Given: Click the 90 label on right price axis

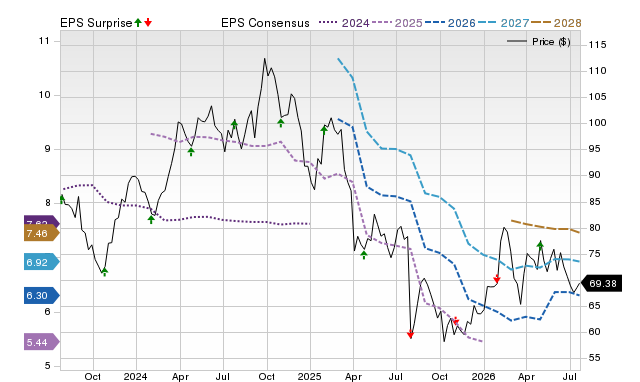Looking at the screenshot, I should point(595,175).
